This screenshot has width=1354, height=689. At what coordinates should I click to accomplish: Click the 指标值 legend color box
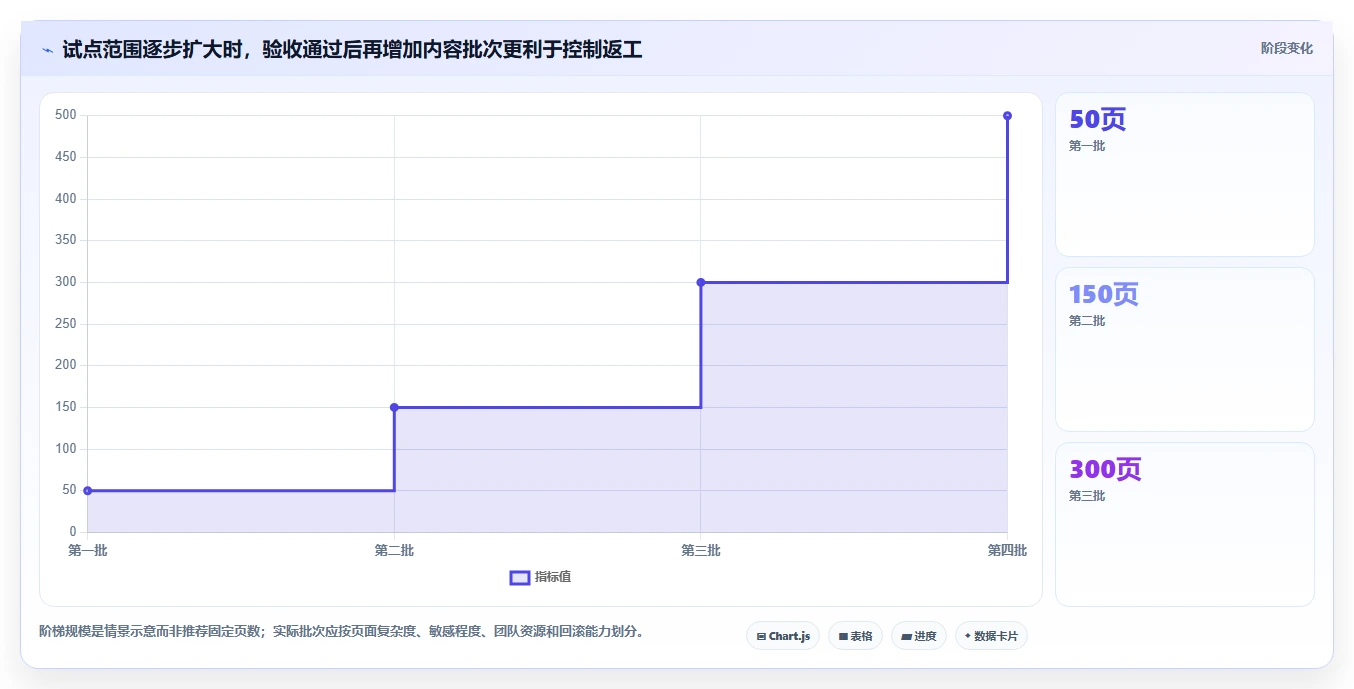tap(519, 577)
